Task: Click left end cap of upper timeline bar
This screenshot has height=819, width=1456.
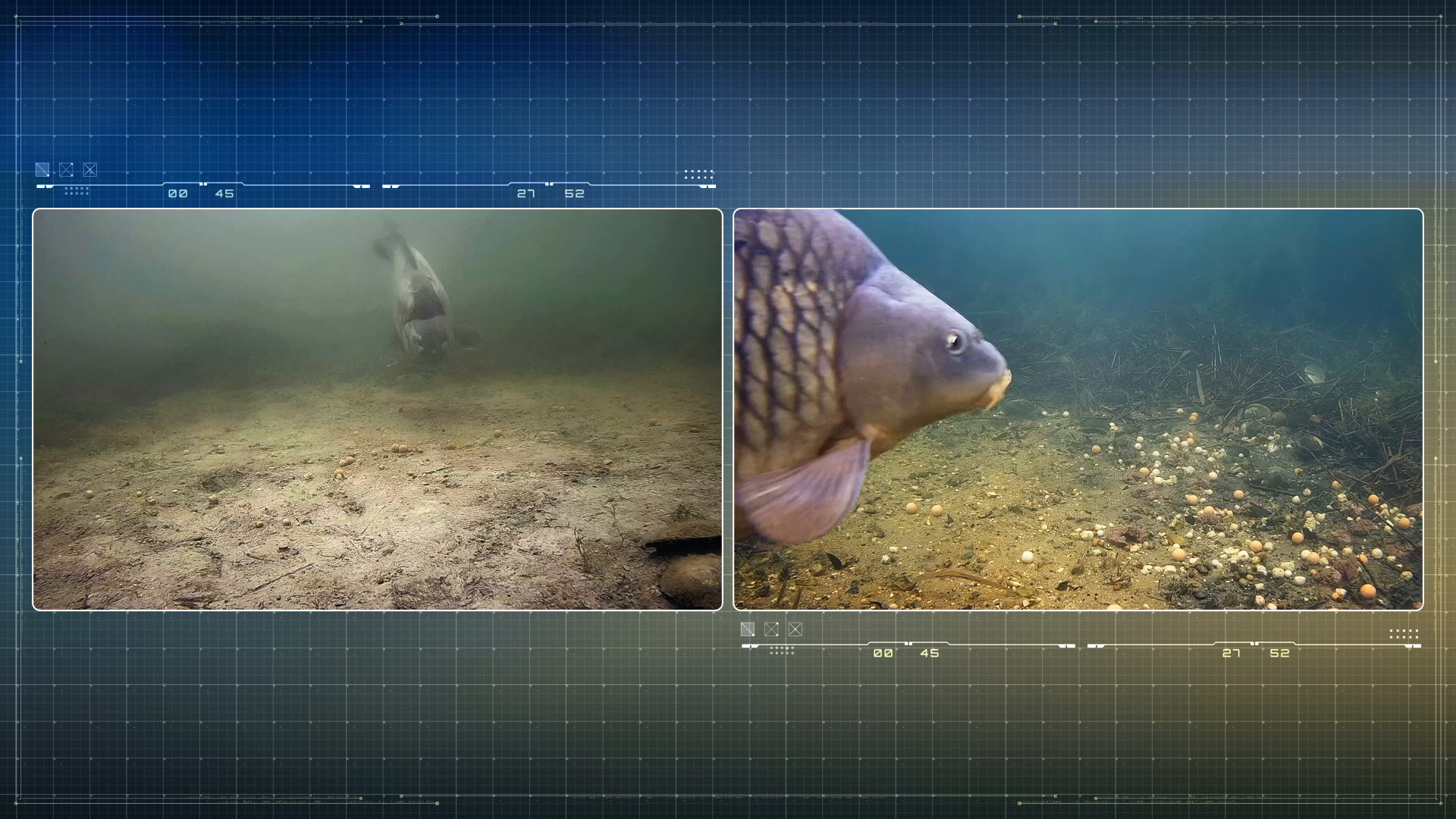Action: [45, 186]
